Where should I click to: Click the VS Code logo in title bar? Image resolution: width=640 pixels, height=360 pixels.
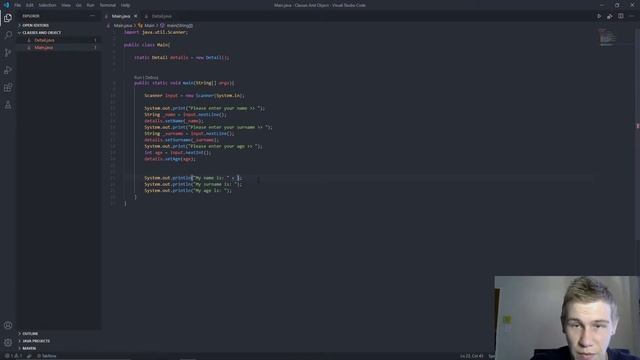pyautogui.click(x=6, y=5)
